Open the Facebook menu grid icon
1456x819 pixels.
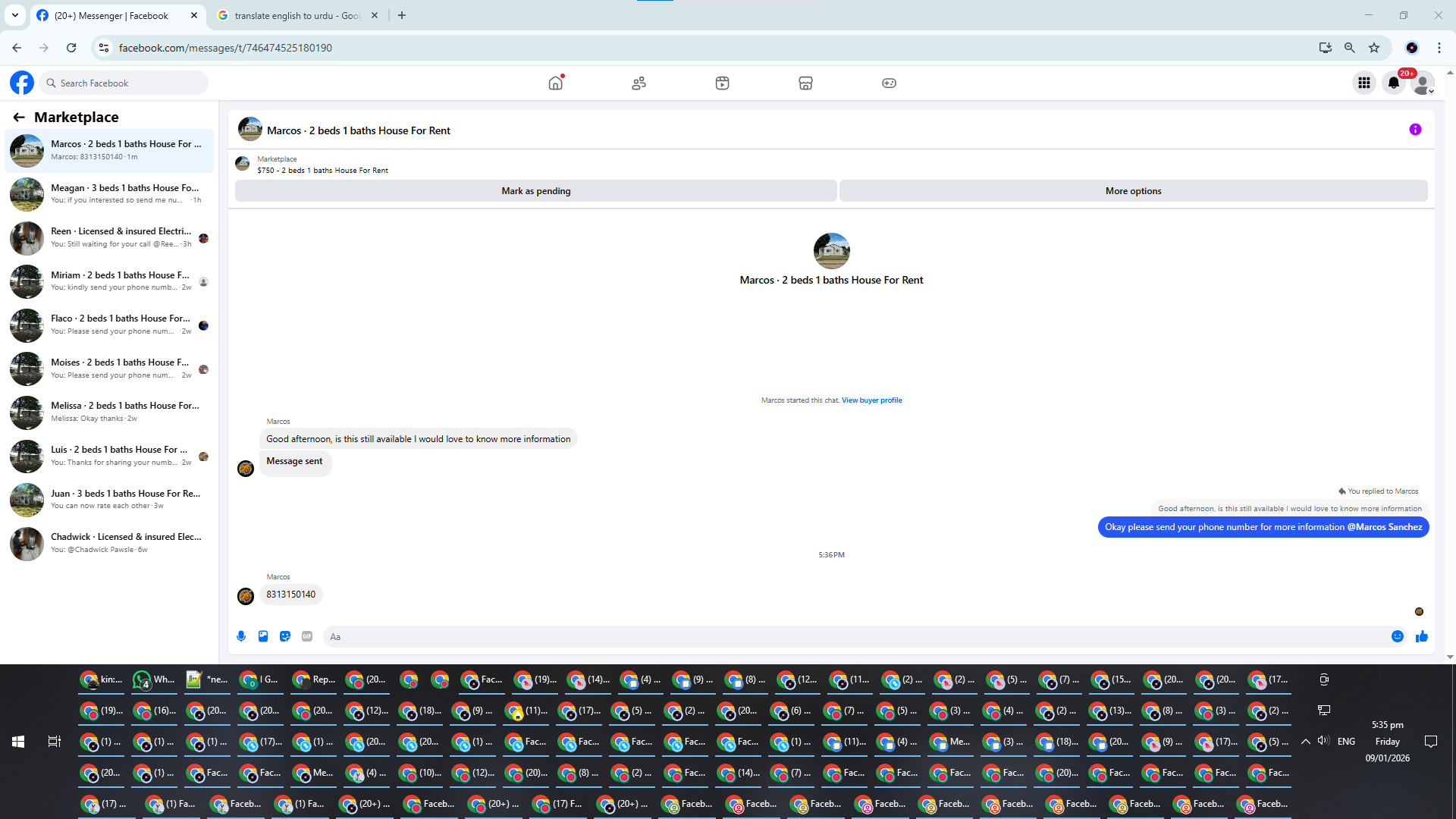pos(1363,83)
